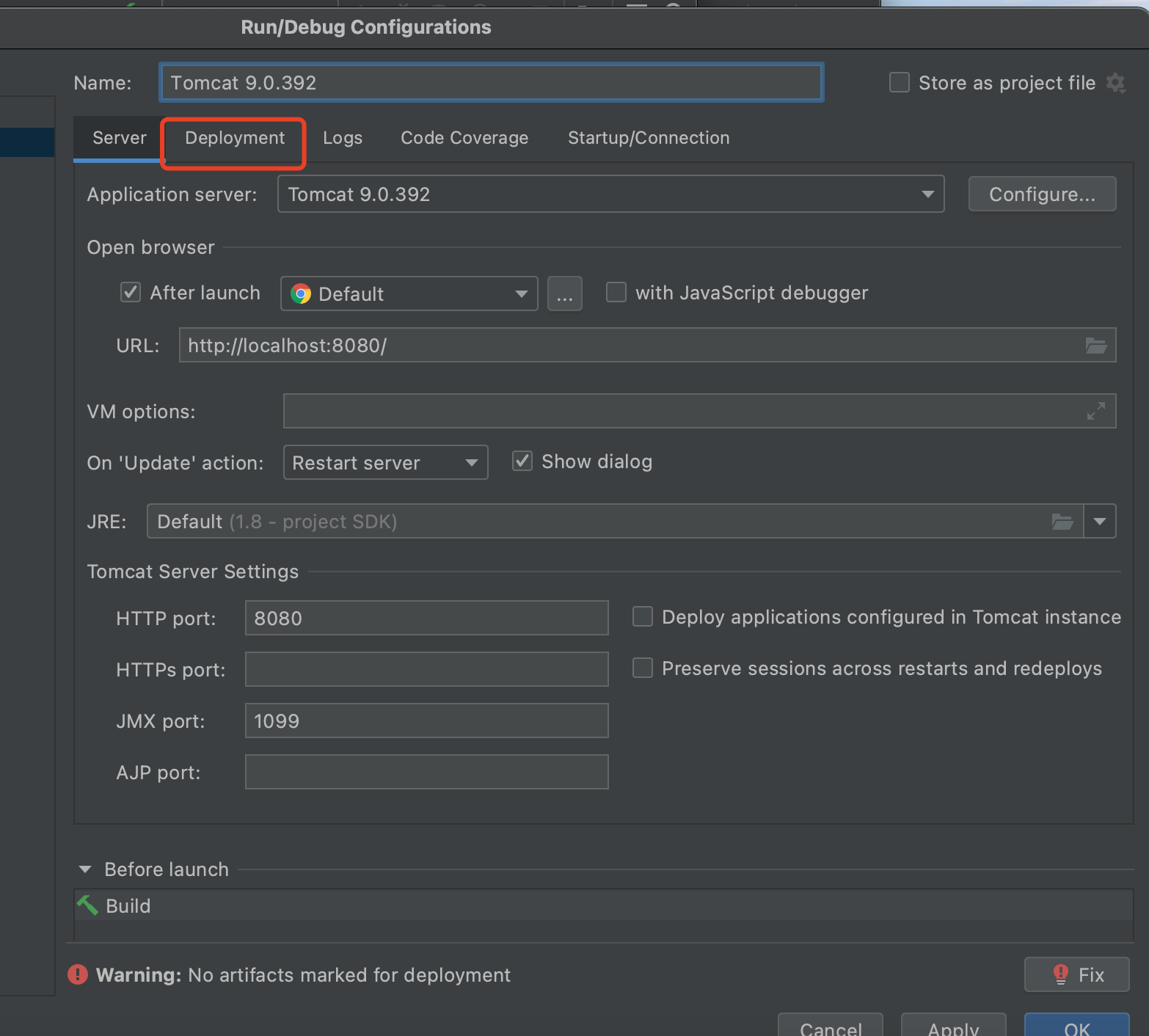Click the HTTP port field
The height and width of the screenshot is (1036, 1149).
[x=427, y=618]
